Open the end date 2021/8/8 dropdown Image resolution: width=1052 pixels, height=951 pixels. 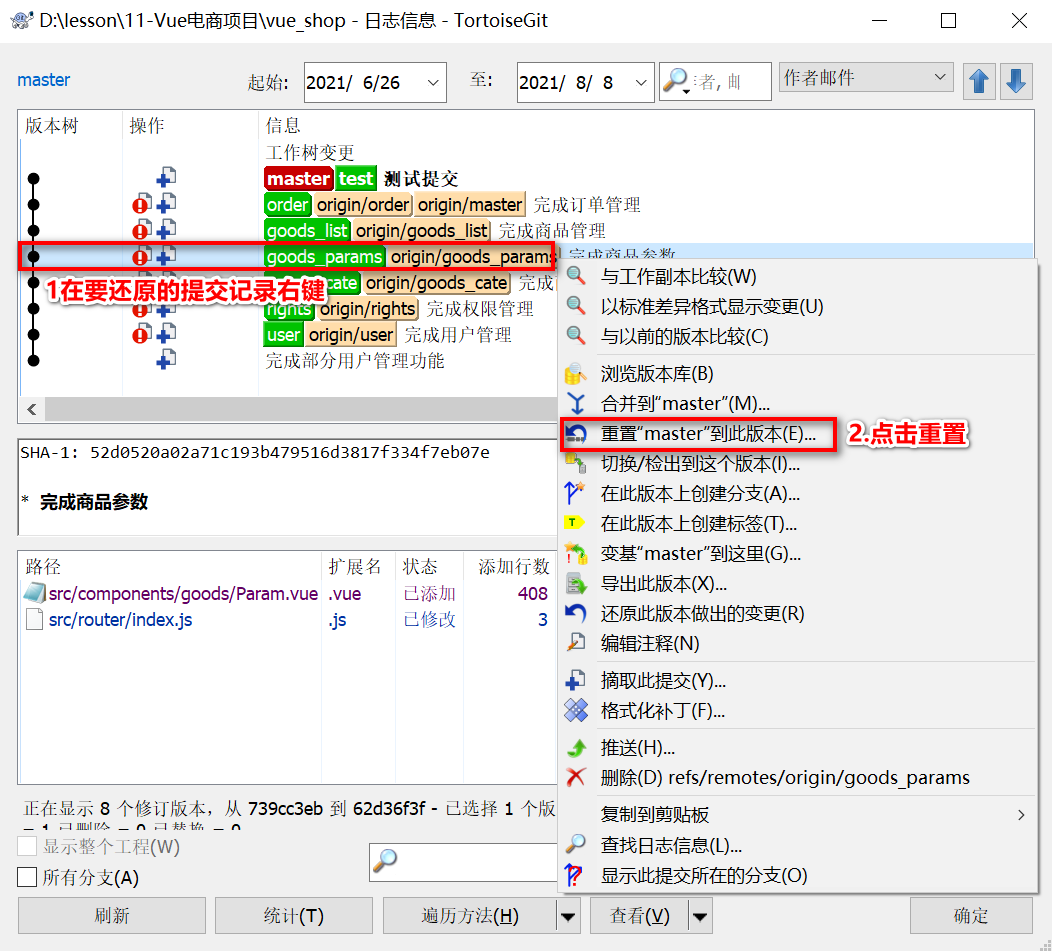[641, 83]
